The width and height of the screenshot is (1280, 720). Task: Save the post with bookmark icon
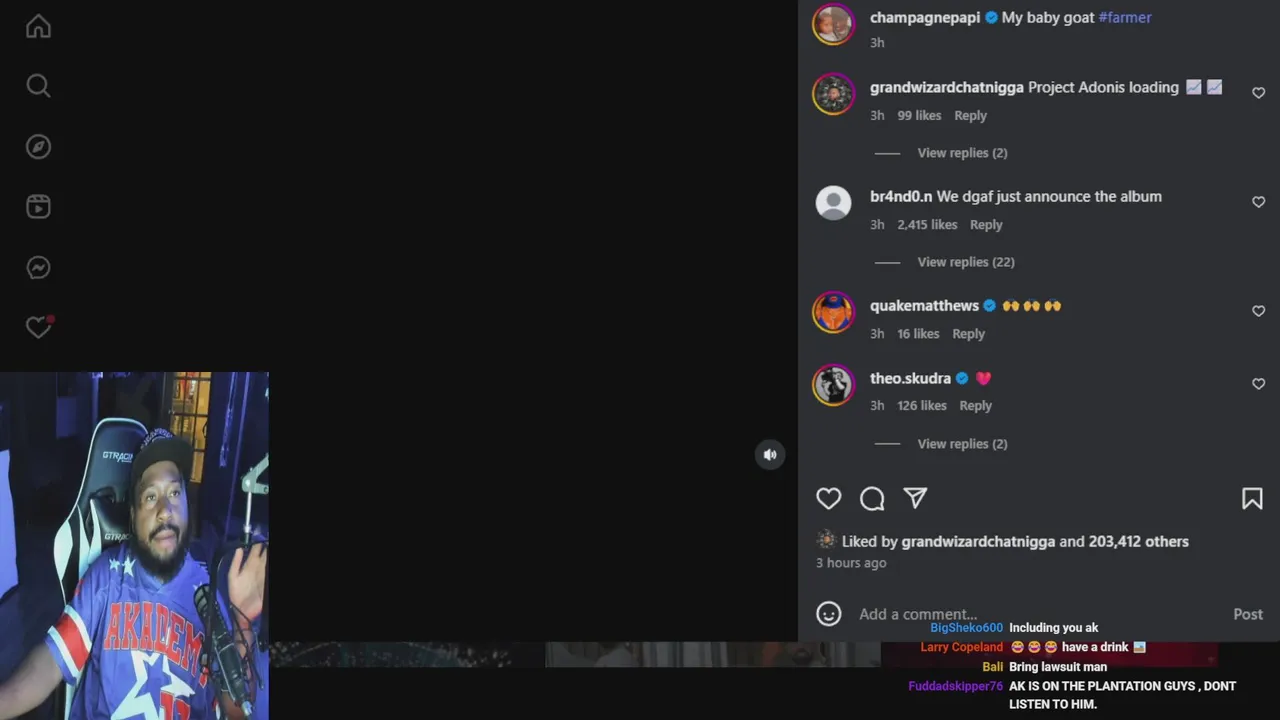coord(1252,499)
